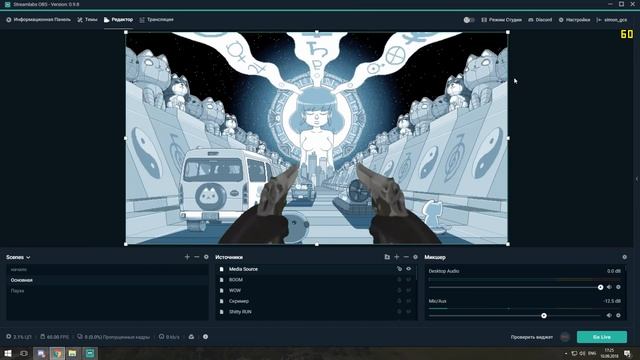Adjust the Mic/Aux volume slider
Viewport: 640px width, 360px height.
(x=515, y=316)
